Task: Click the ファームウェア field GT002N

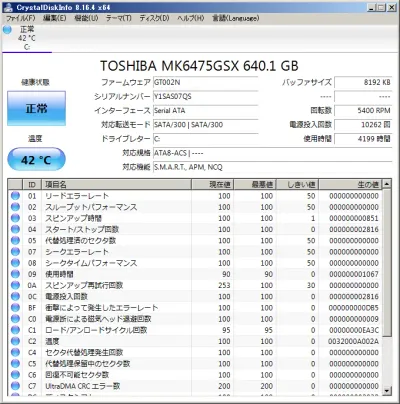Action: click(205, 82)
